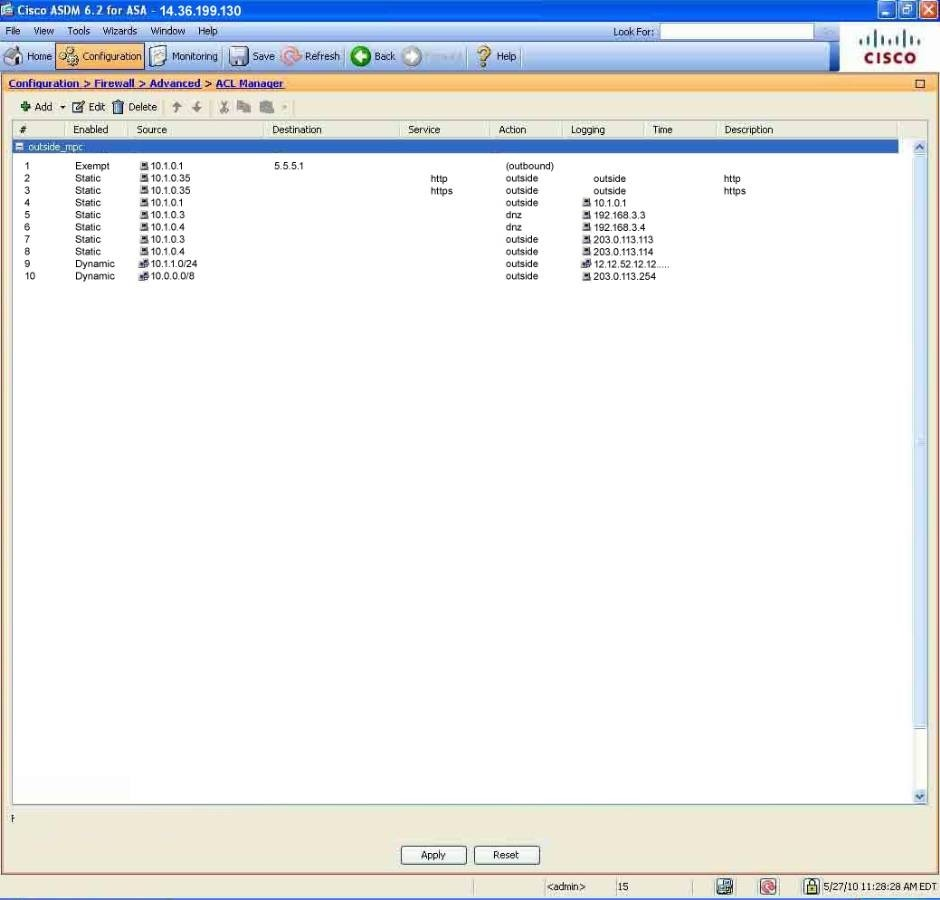Click the Cut scissors icon
This screenshot has width=940, height=900.
click(x=224, y=107)
